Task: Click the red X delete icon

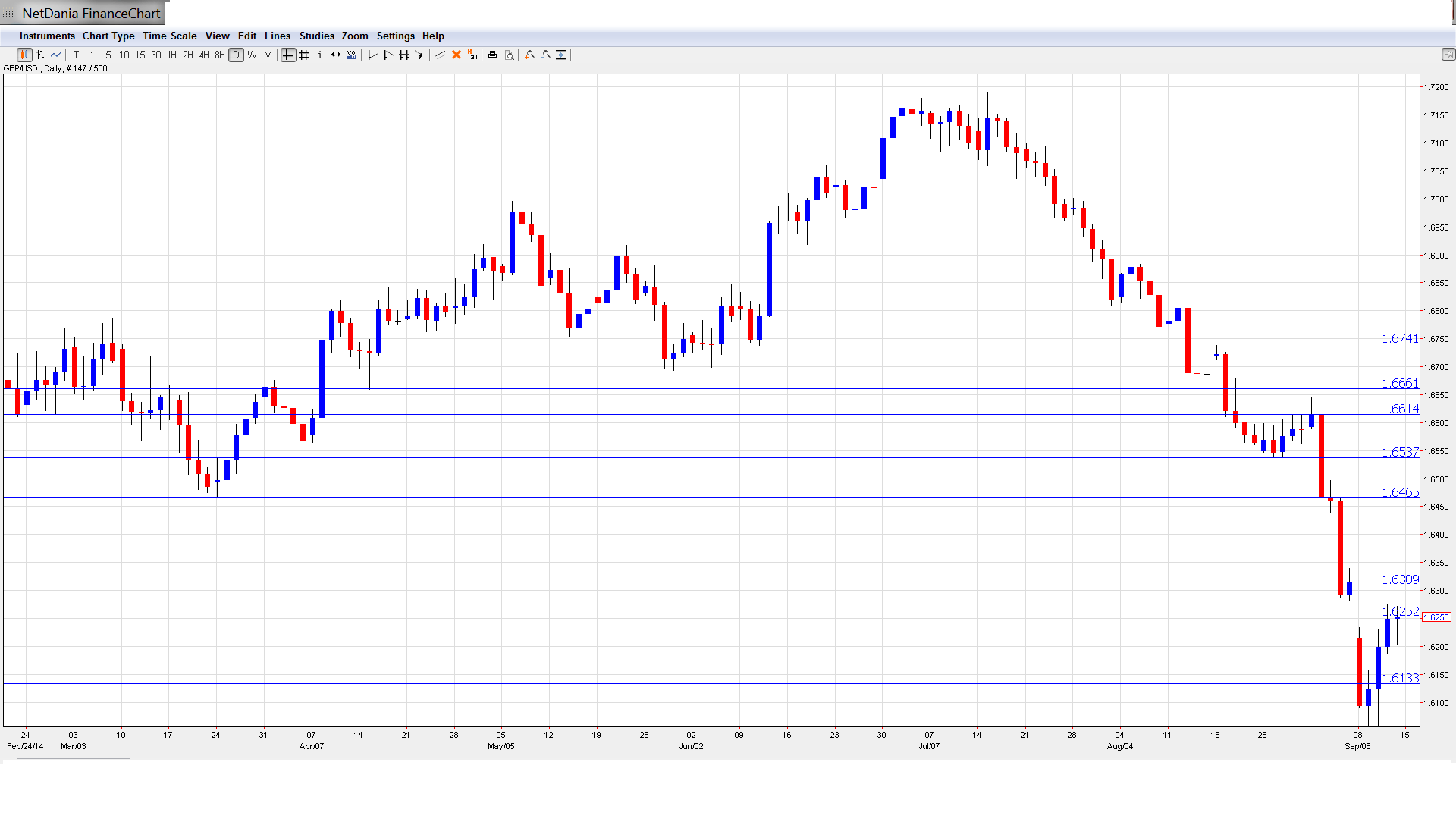Action: (457, 55)
